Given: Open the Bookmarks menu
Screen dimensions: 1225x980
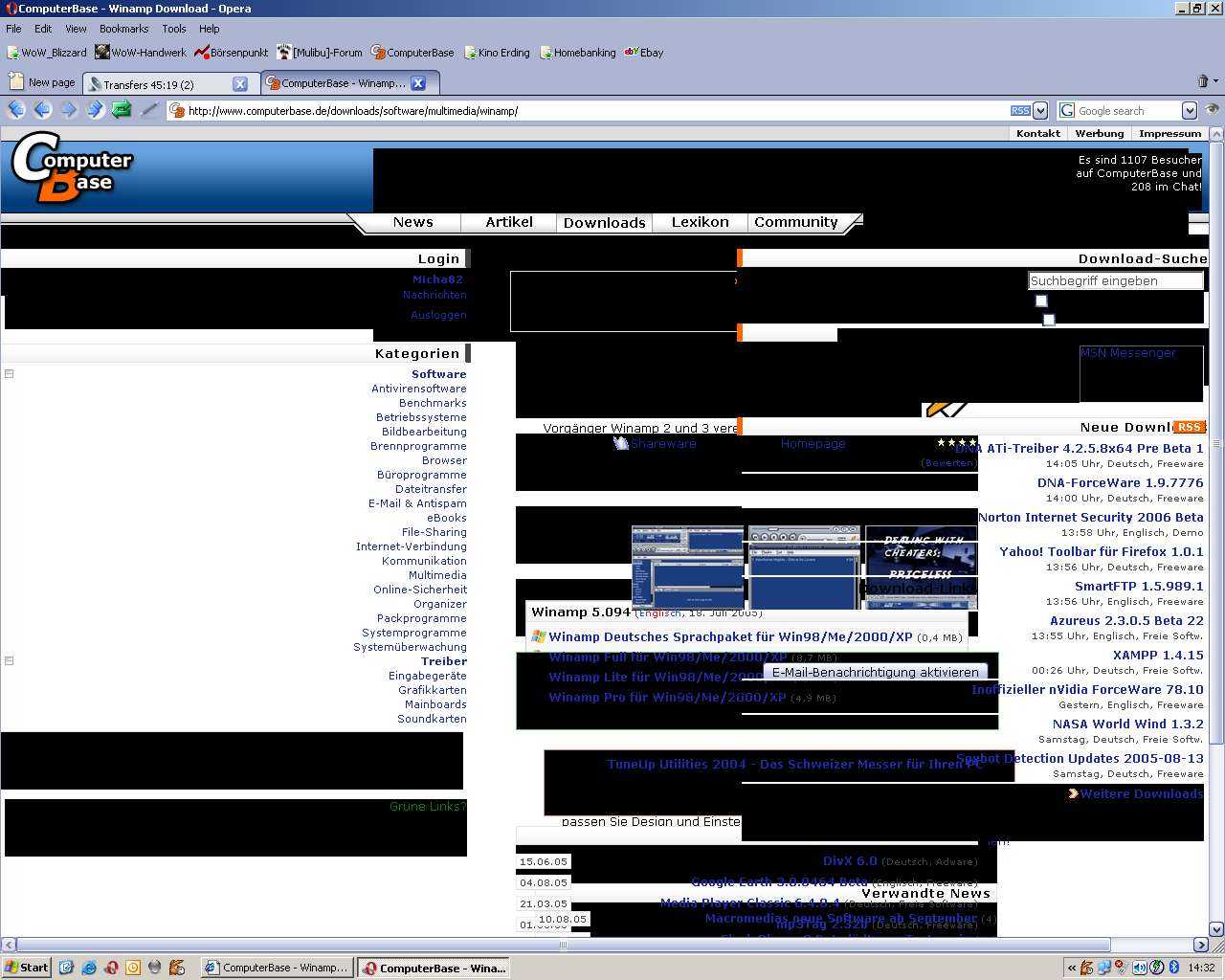Looking at the screenshot, I should click(123, 29).
